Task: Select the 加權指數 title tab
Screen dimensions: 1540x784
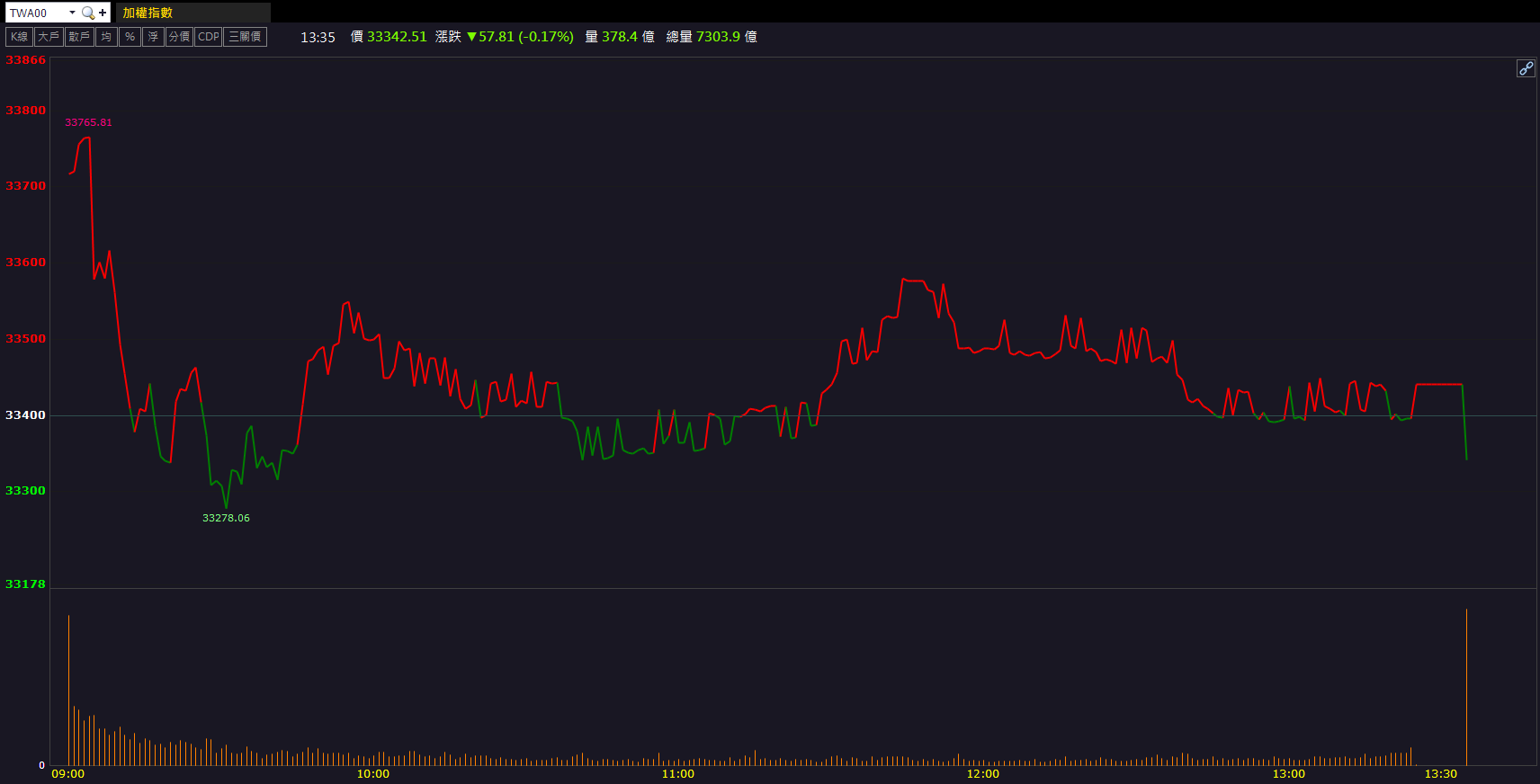Action: (148, 13)
